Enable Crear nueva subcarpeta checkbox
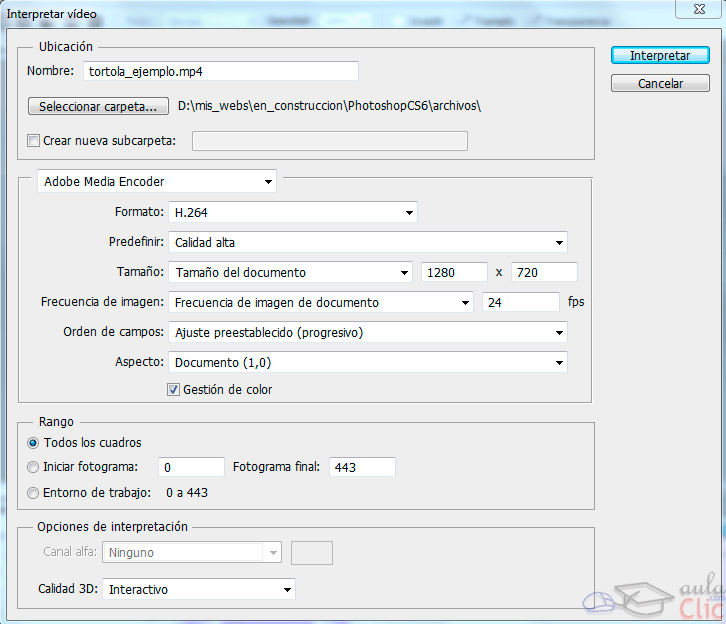Viewport: 726px width, 624px height. 33,140
